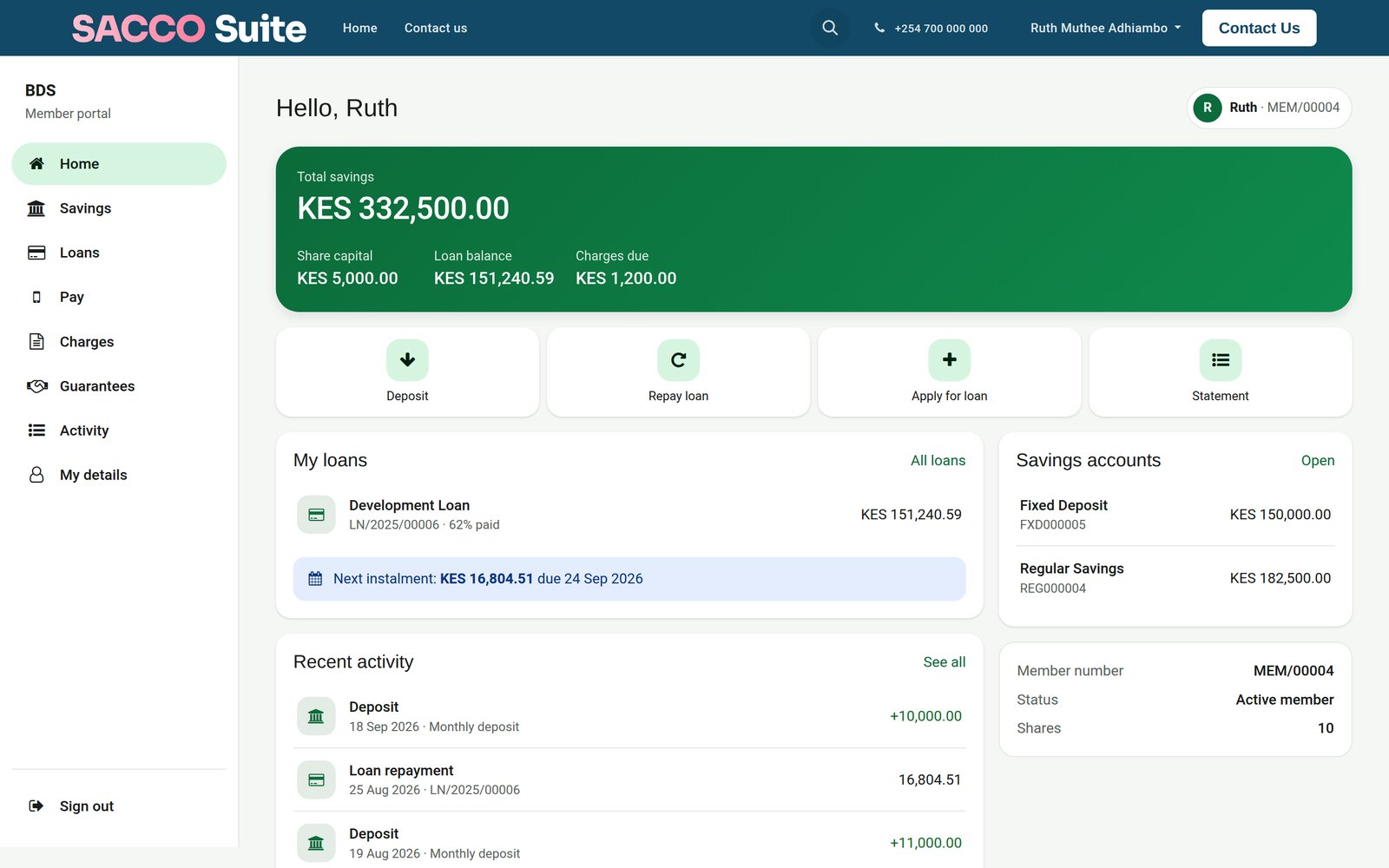Click the phone icon beside +254 number

coord(879,28)
